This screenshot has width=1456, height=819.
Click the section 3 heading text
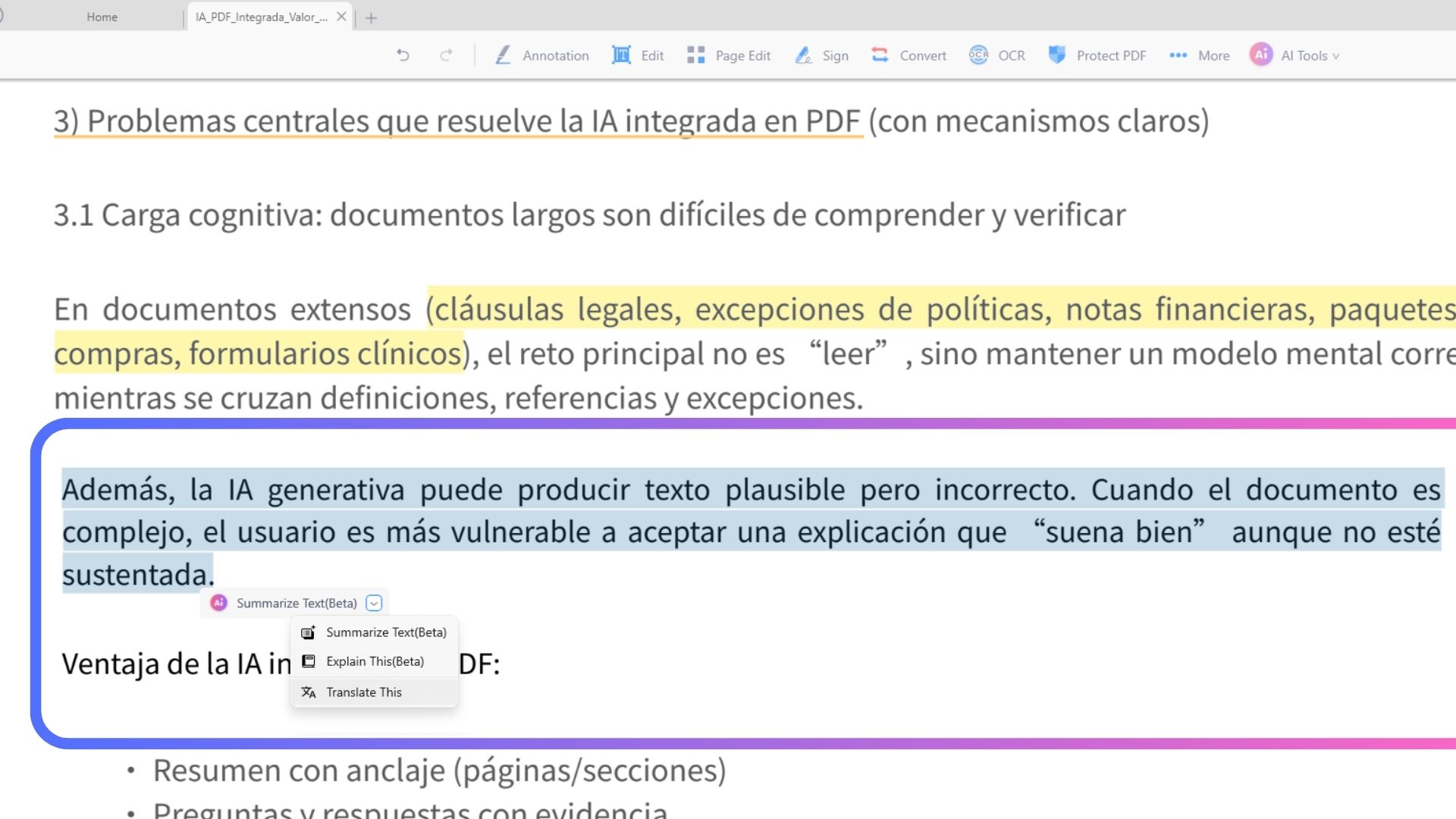pyautogui.click(x=631, y=121)
